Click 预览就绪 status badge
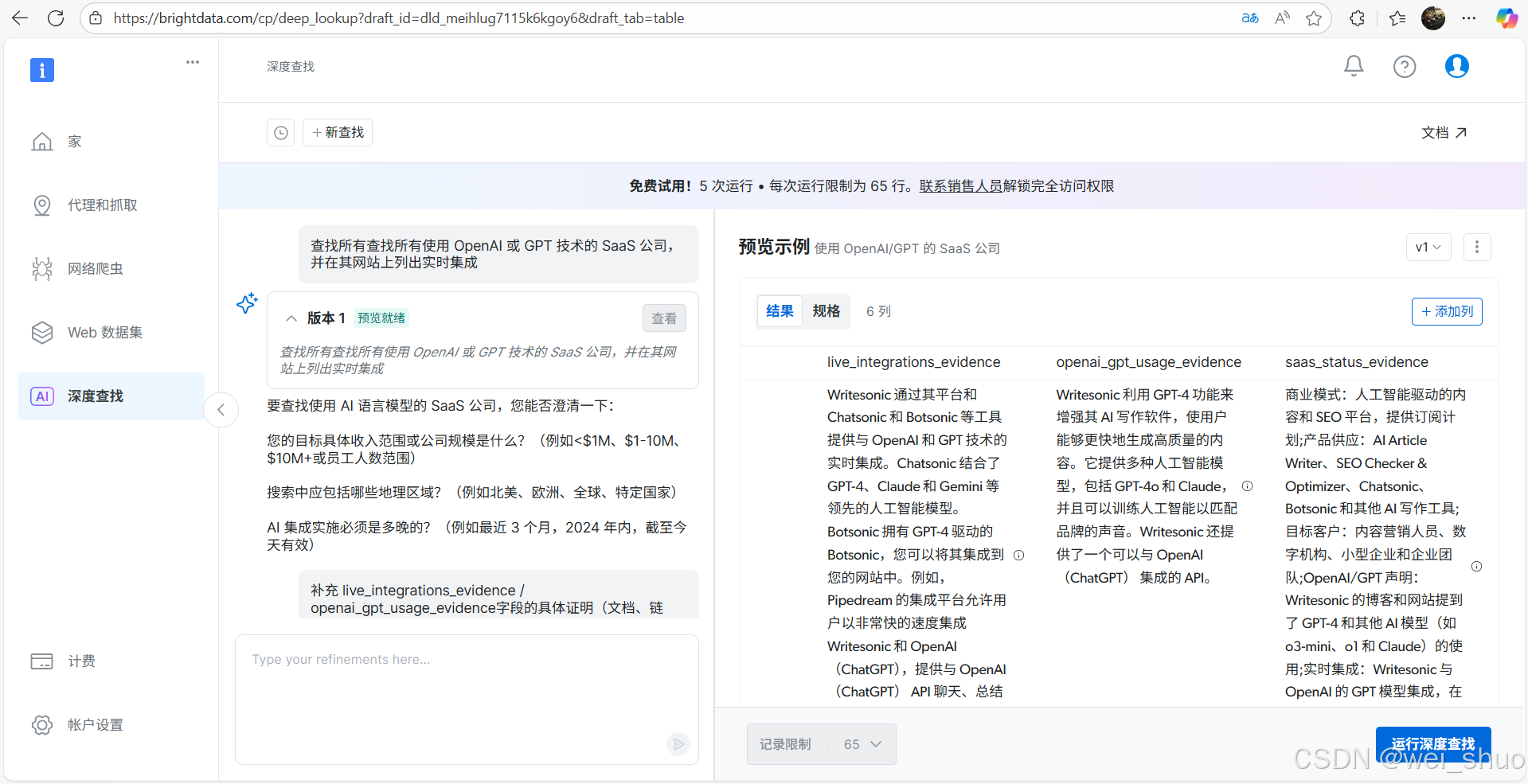The image size is (1528, 784). pyautogui.click(x=381, y=318)
